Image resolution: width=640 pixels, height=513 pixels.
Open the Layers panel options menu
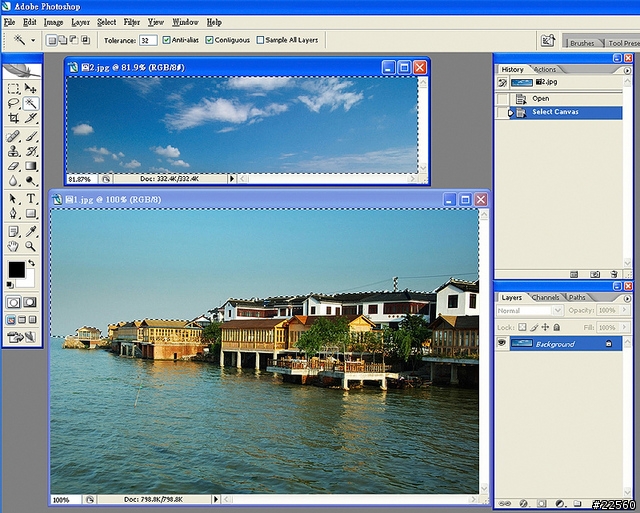click(x=627, y=298)
